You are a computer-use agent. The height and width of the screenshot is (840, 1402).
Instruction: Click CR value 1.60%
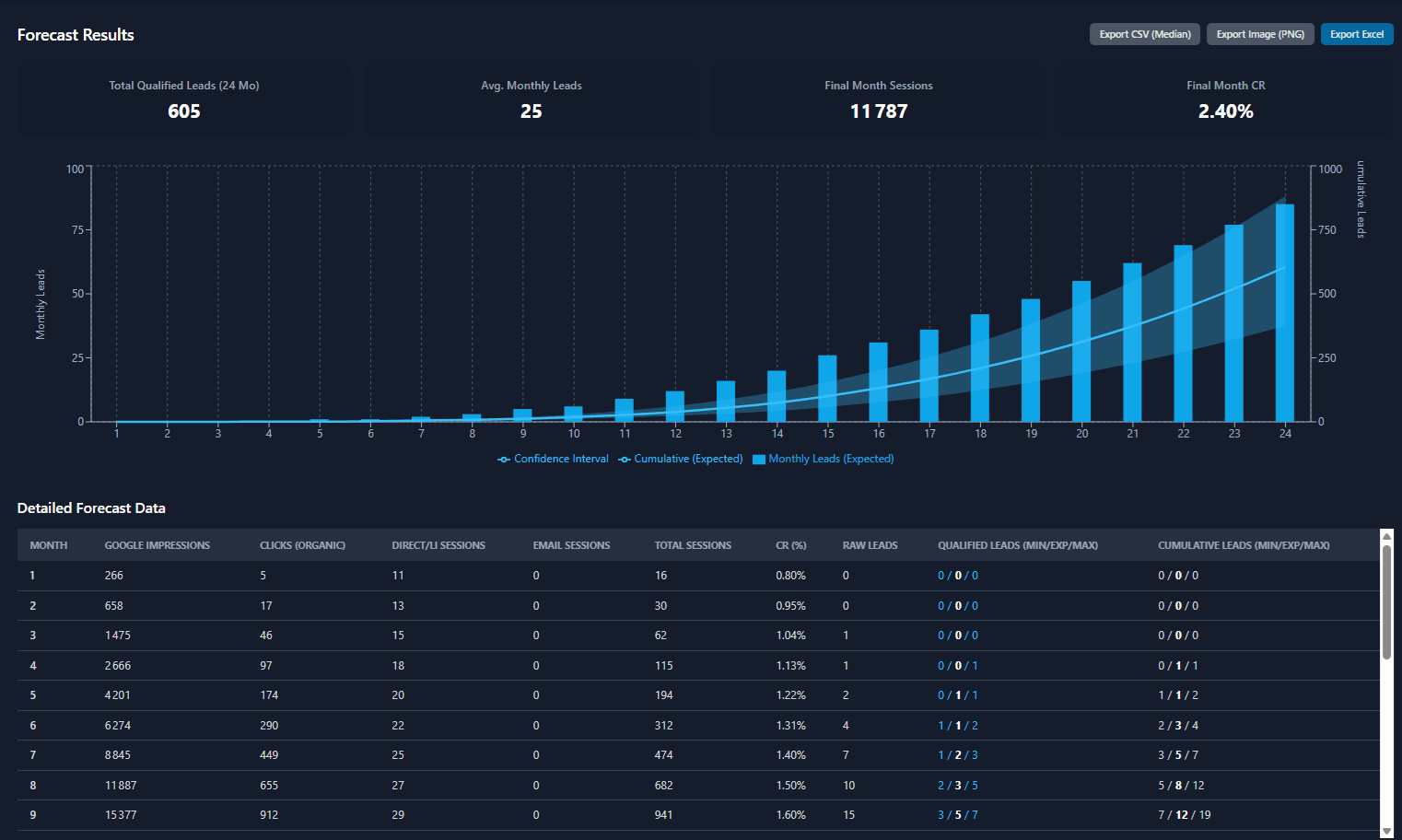coord(790,815)
